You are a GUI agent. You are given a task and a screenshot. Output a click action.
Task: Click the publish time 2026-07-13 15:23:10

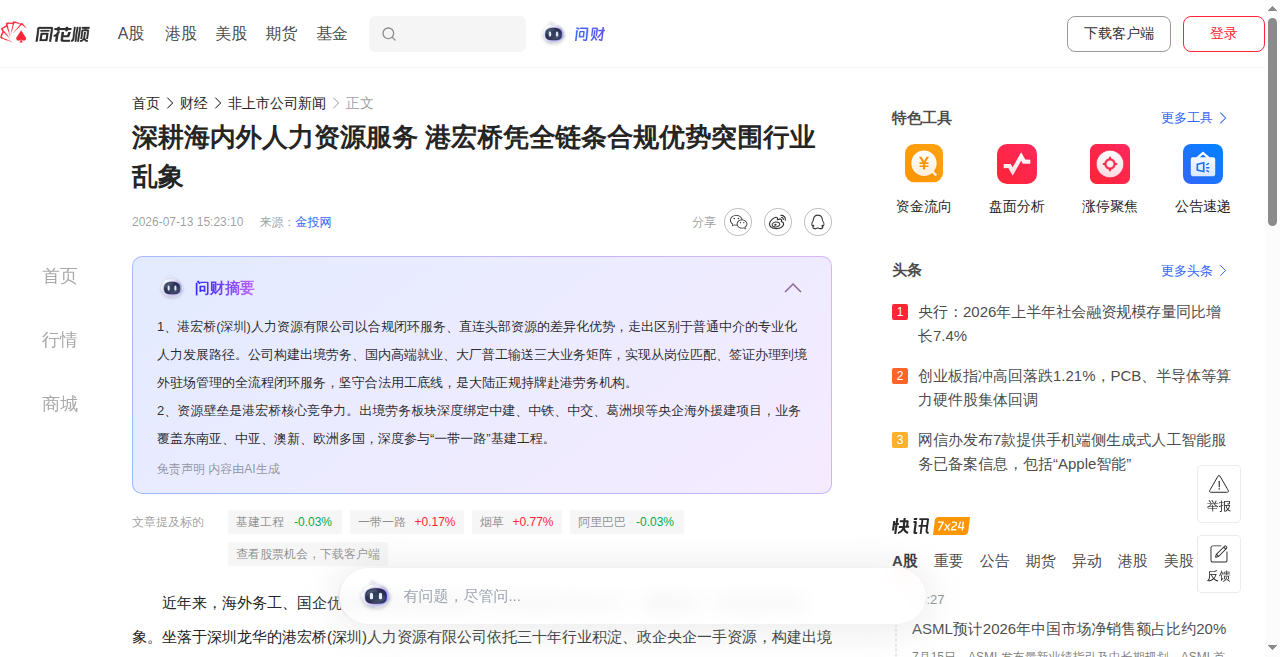coord(187,222)
